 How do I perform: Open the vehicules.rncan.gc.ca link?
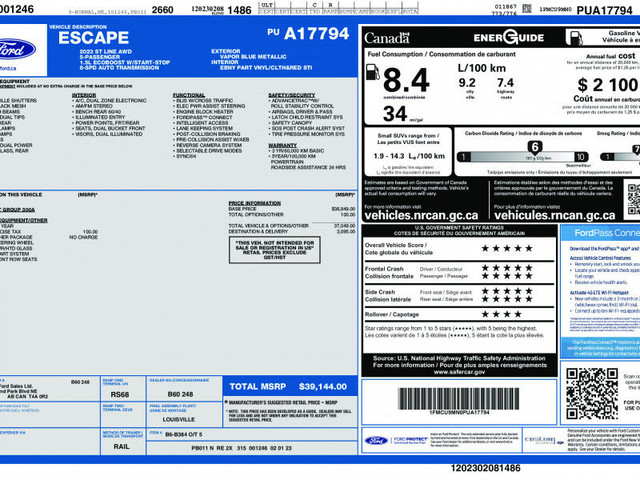[x=554, y=215]
